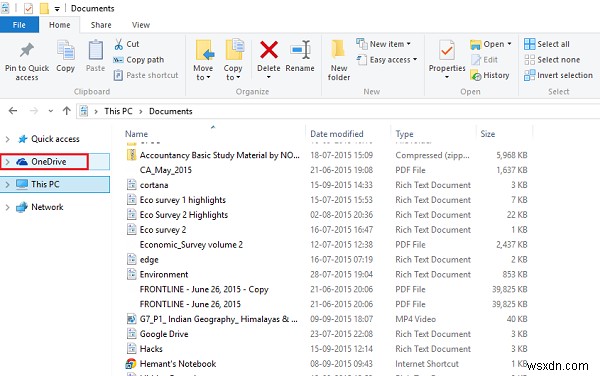The width and height of the screenshot is (600, 376).
Task: Create a New folder
Action: (x=339, y=60)
